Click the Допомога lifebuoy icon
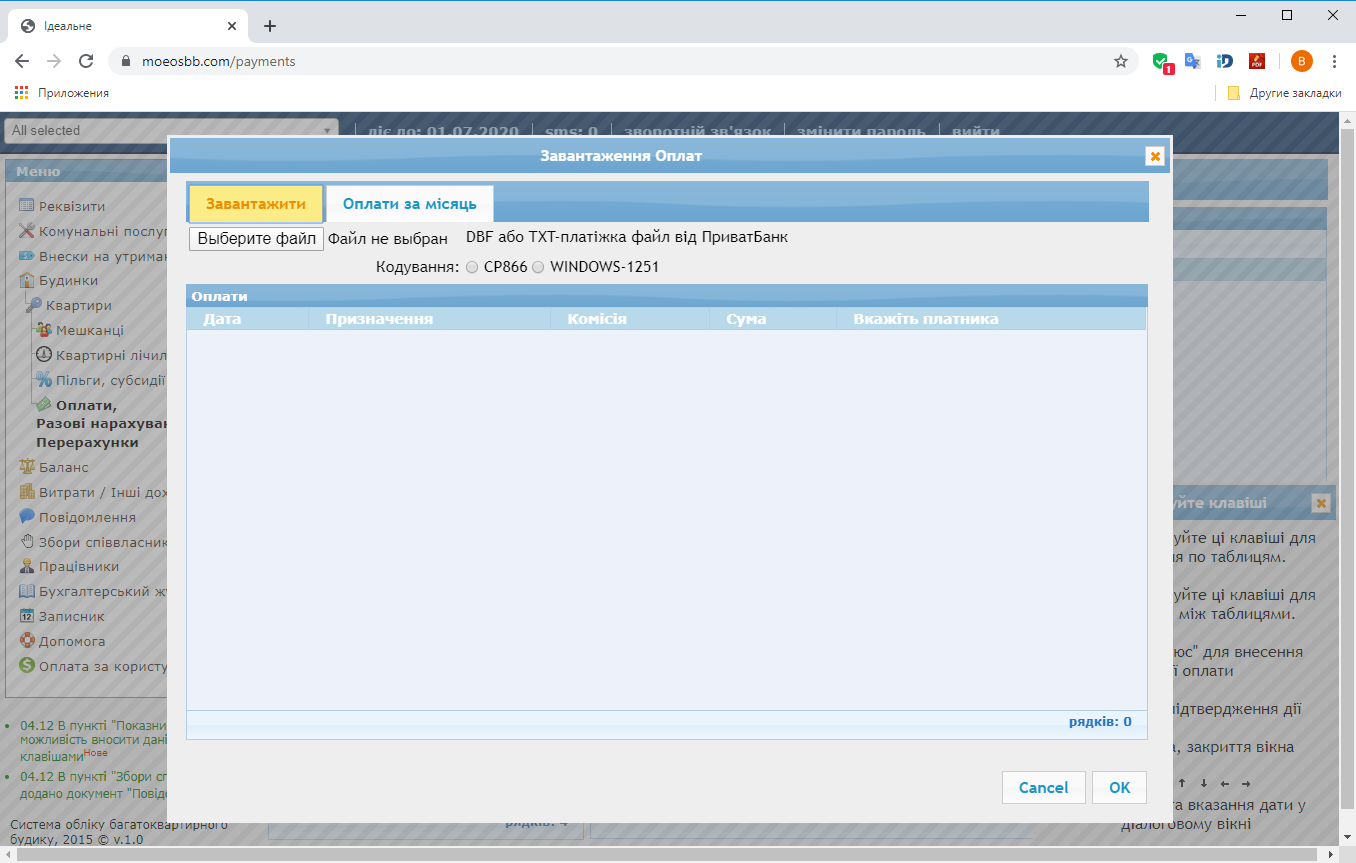The image size is (1356, 863). (x=27, y=641)
